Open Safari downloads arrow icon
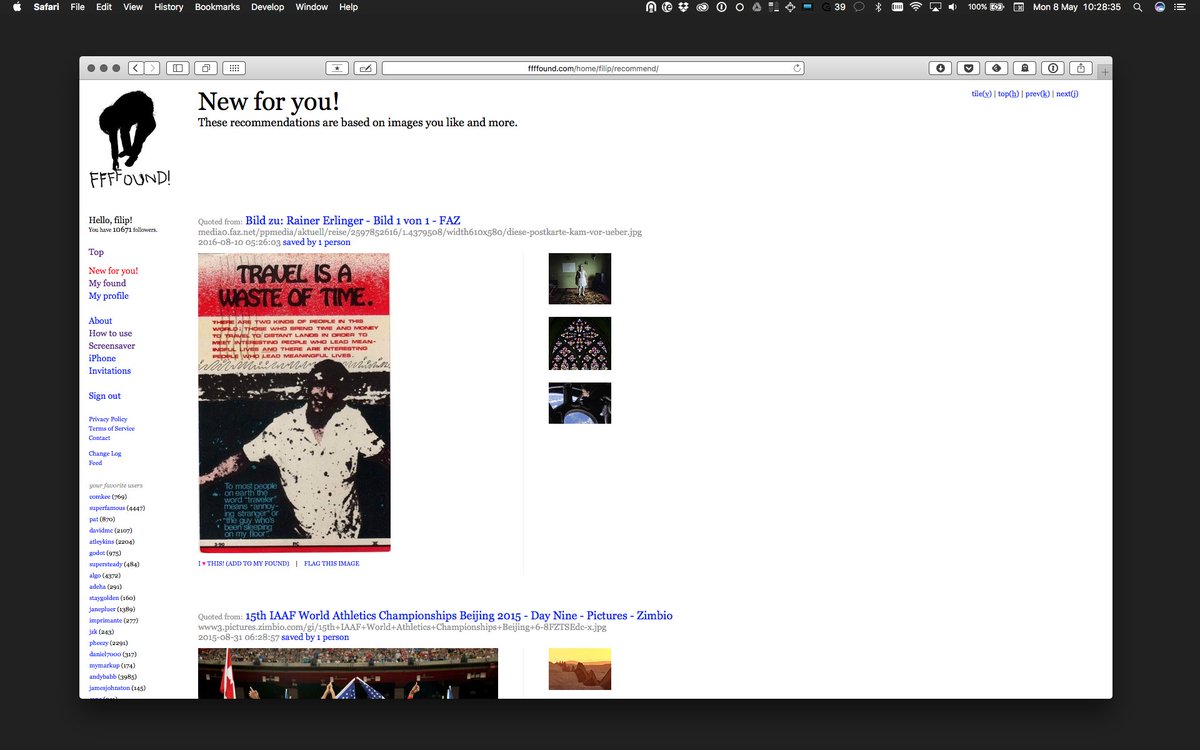Image resolution: width=1200 pixels, height=750 pixels. pos(940,68)
